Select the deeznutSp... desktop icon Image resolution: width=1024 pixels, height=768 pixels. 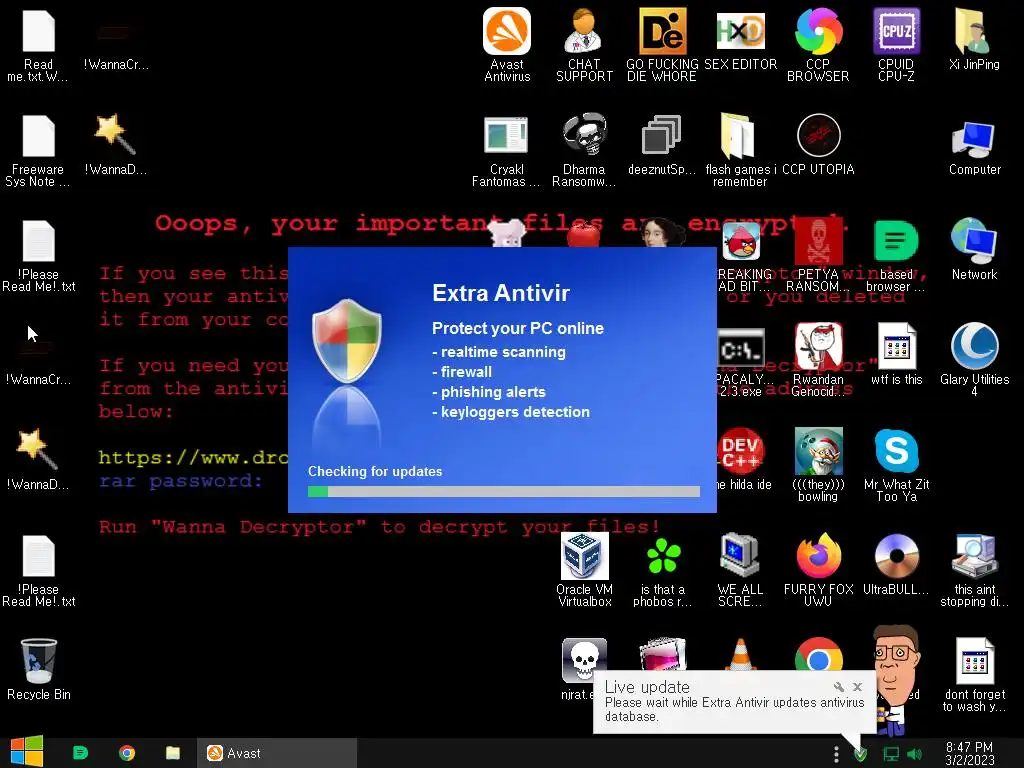(662, 145)
